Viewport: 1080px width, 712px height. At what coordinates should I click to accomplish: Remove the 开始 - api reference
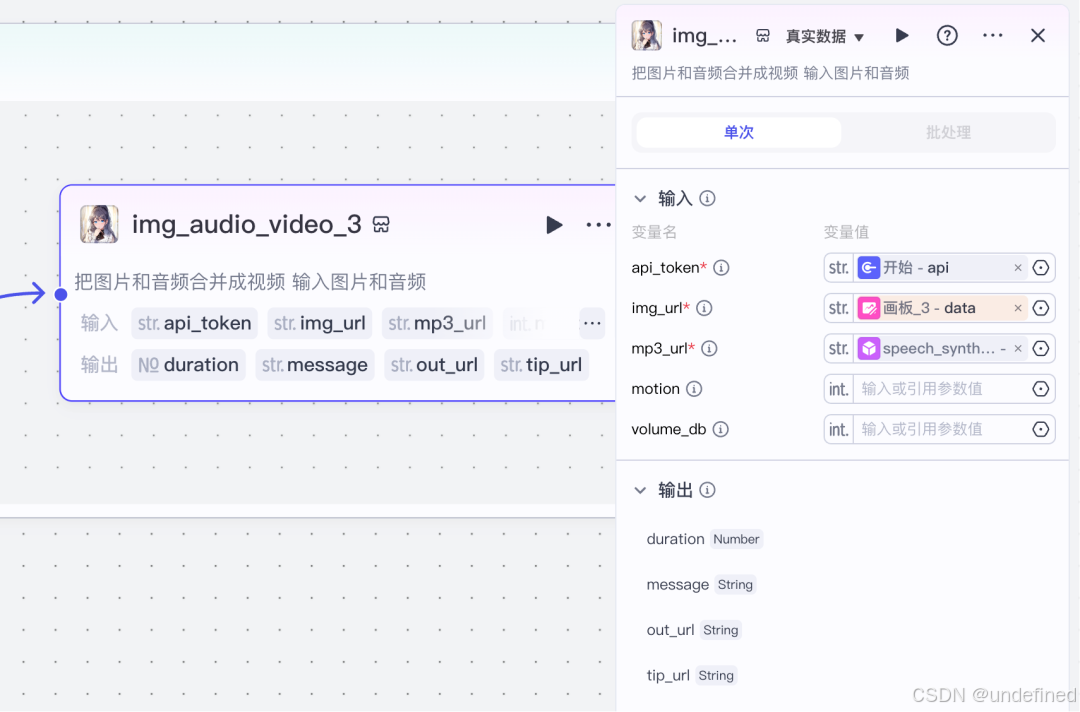1017,268
